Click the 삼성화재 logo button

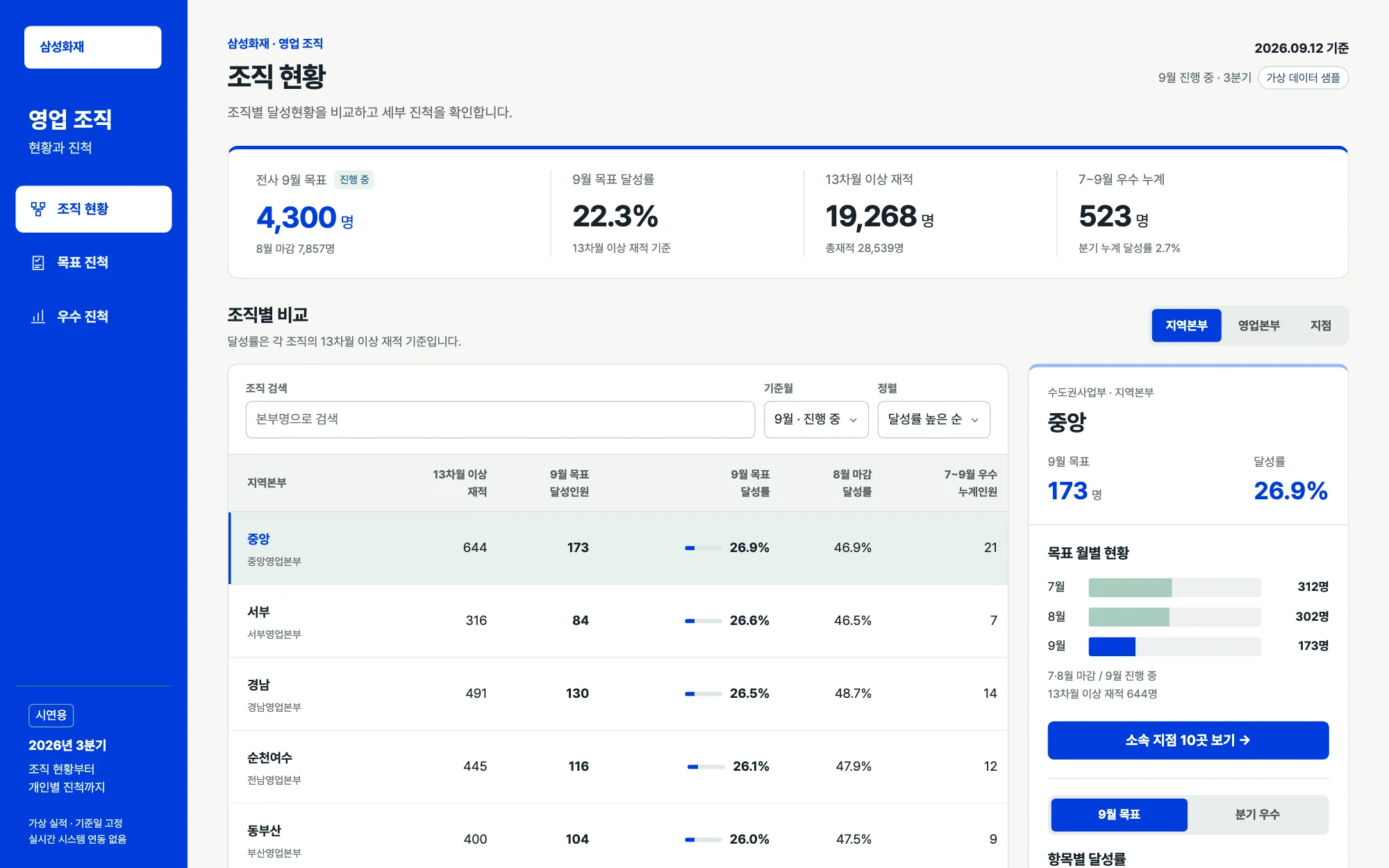point(93,47)
